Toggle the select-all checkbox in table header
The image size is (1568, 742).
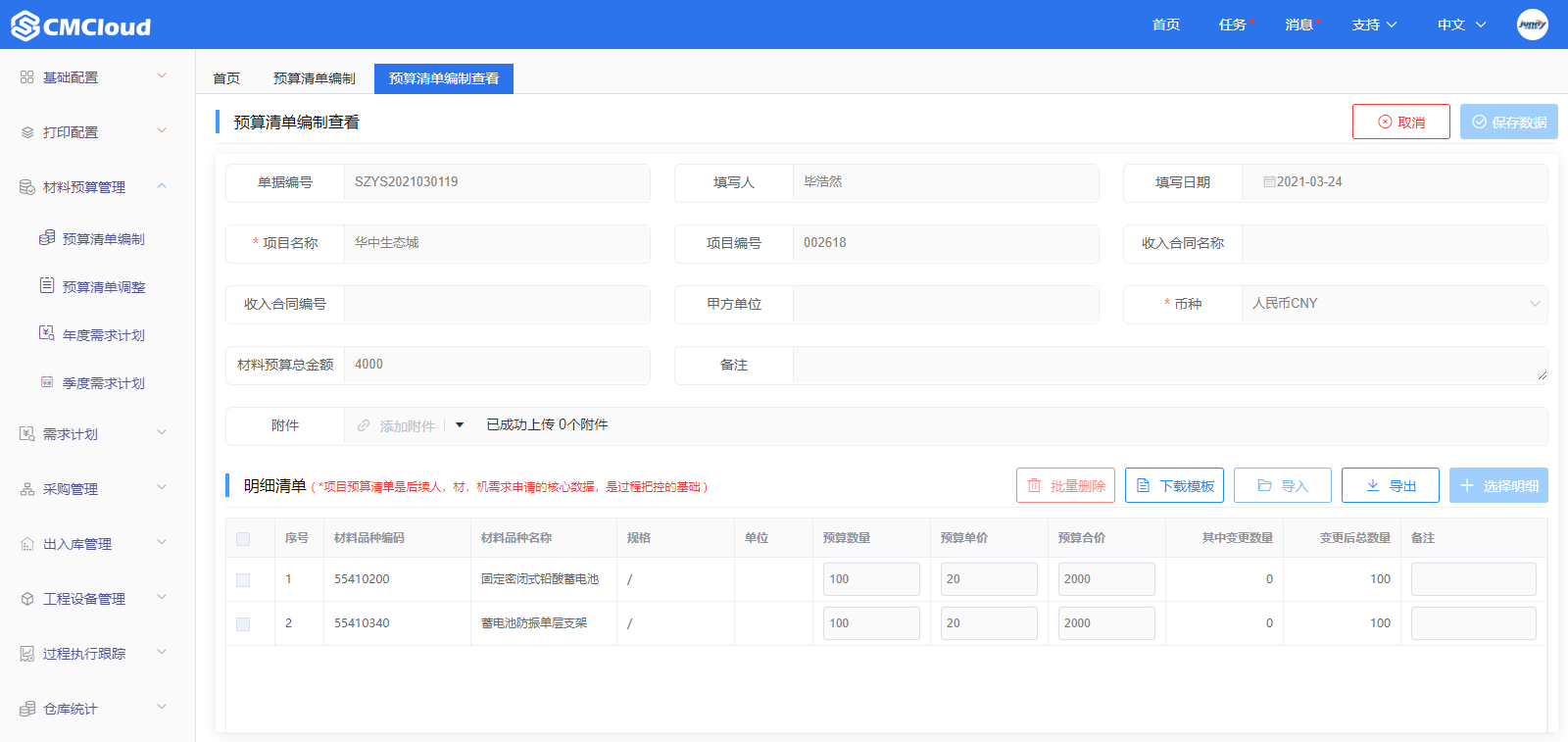(243, 539)
